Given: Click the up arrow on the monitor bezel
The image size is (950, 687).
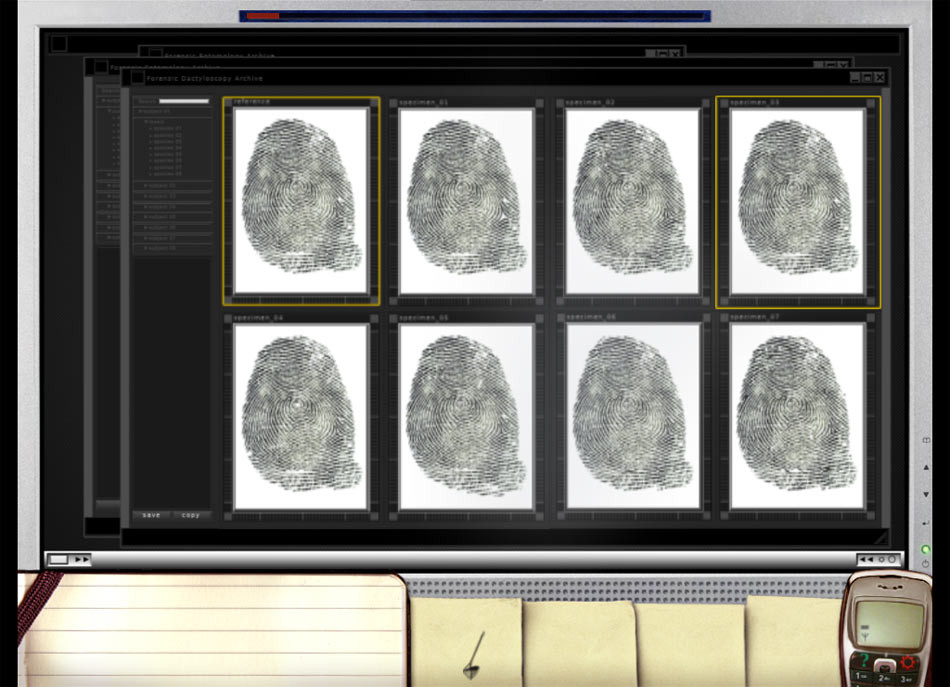Looking at the screenshot, I should (926, 467).
